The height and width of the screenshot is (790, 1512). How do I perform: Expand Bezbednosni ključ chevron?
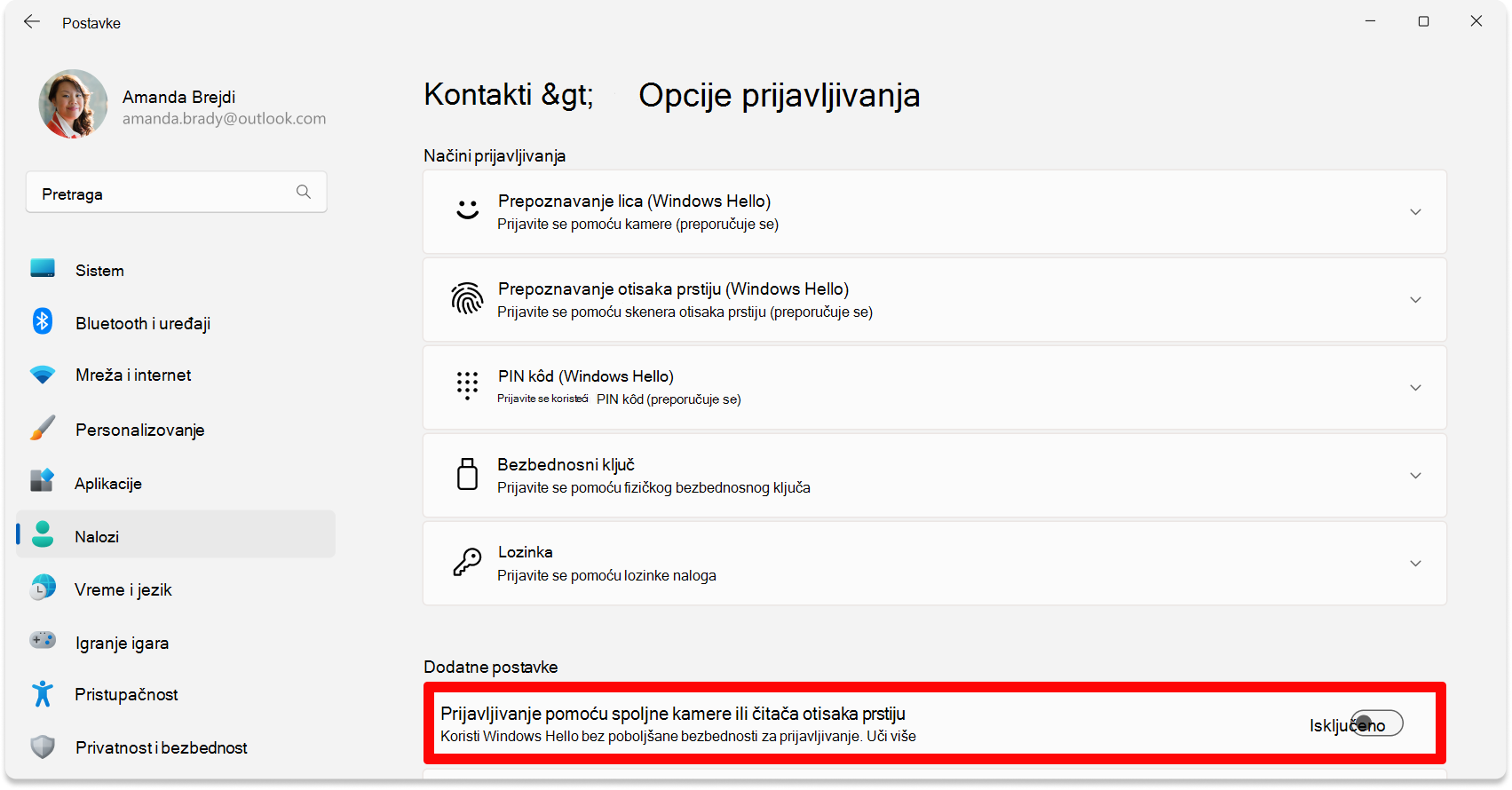[1415, 476]
